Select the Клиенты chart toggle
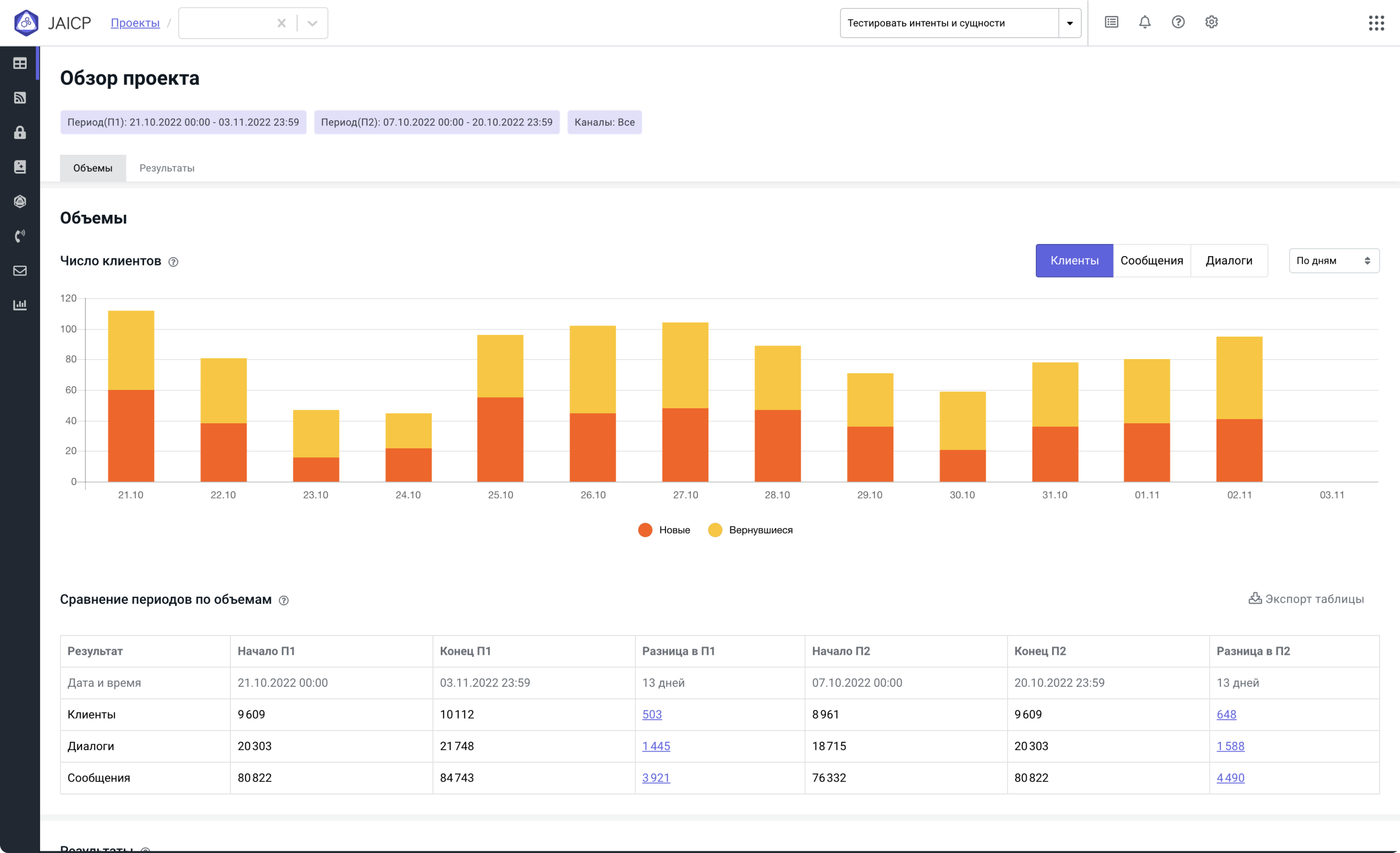1400x853 pixels. point(1074,260)
